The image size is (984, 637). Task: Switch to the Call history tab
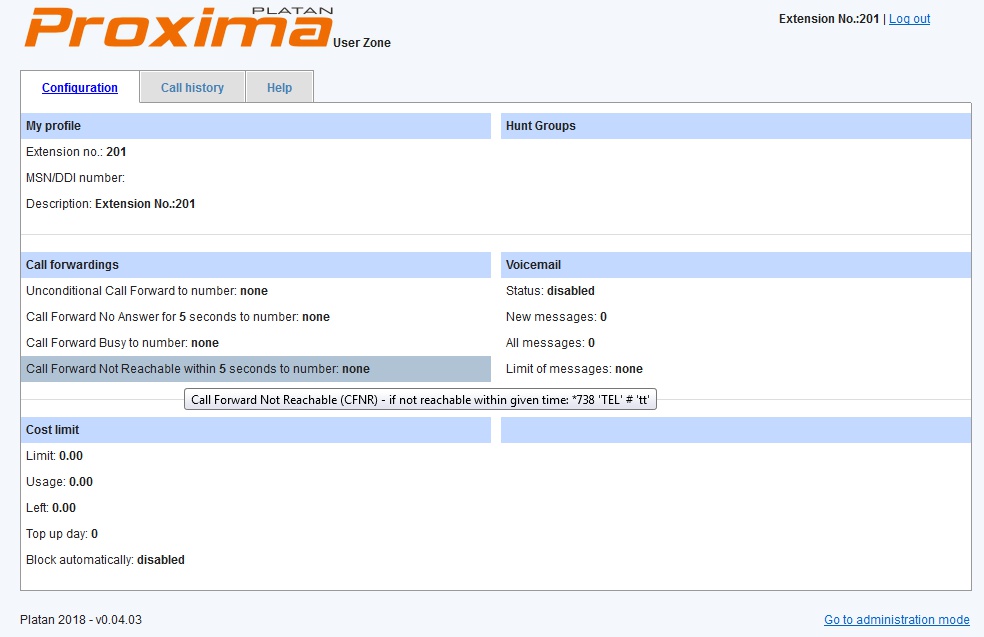[x=192, y=88]
